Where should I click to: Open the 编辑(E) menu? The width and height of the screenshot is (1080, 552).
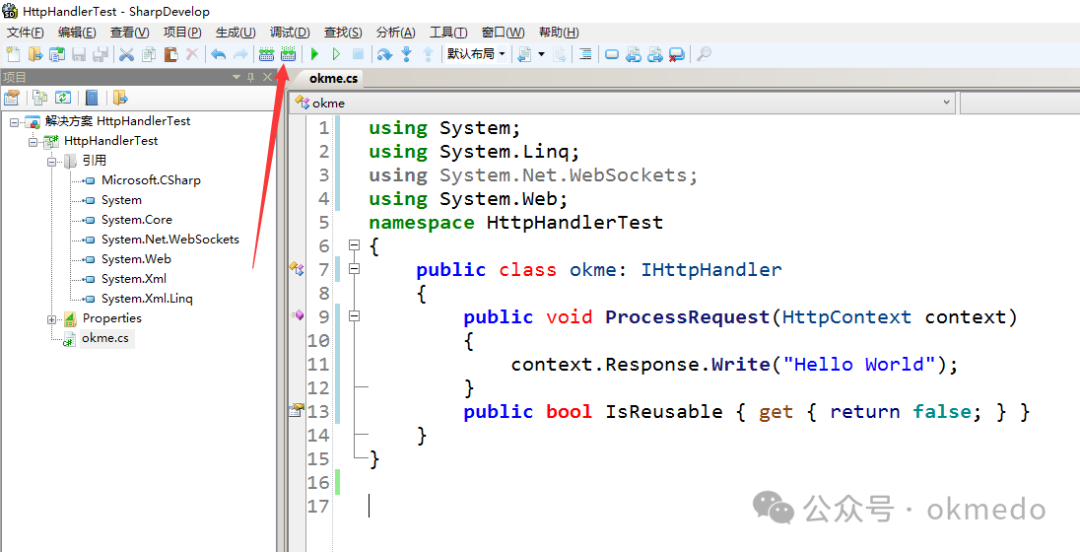click(77, 32)
